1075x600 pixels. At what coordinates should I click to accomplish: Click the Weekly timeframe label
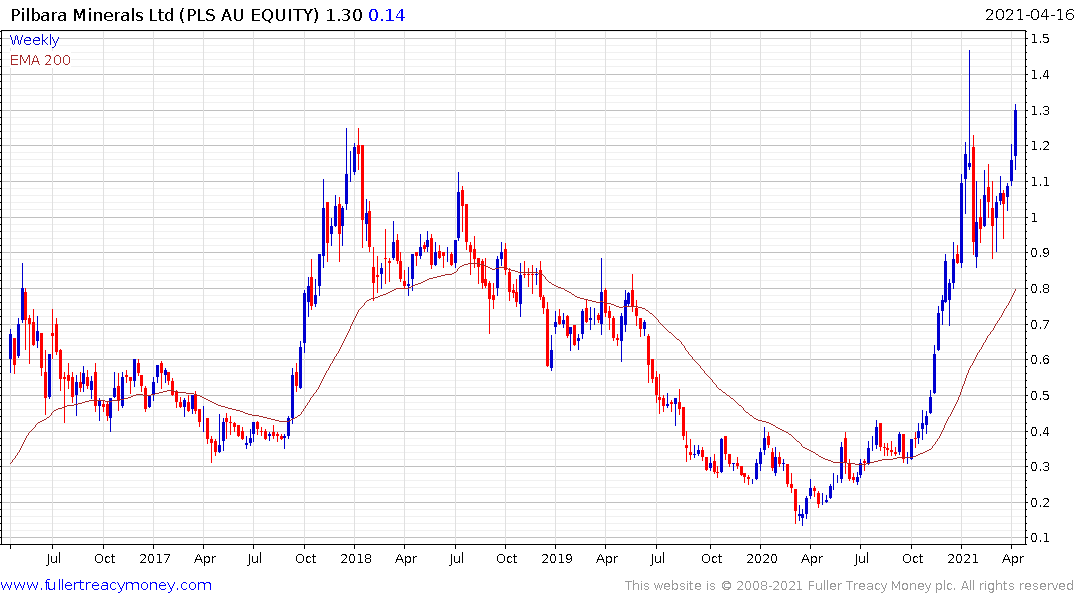[x=34, y=40]
